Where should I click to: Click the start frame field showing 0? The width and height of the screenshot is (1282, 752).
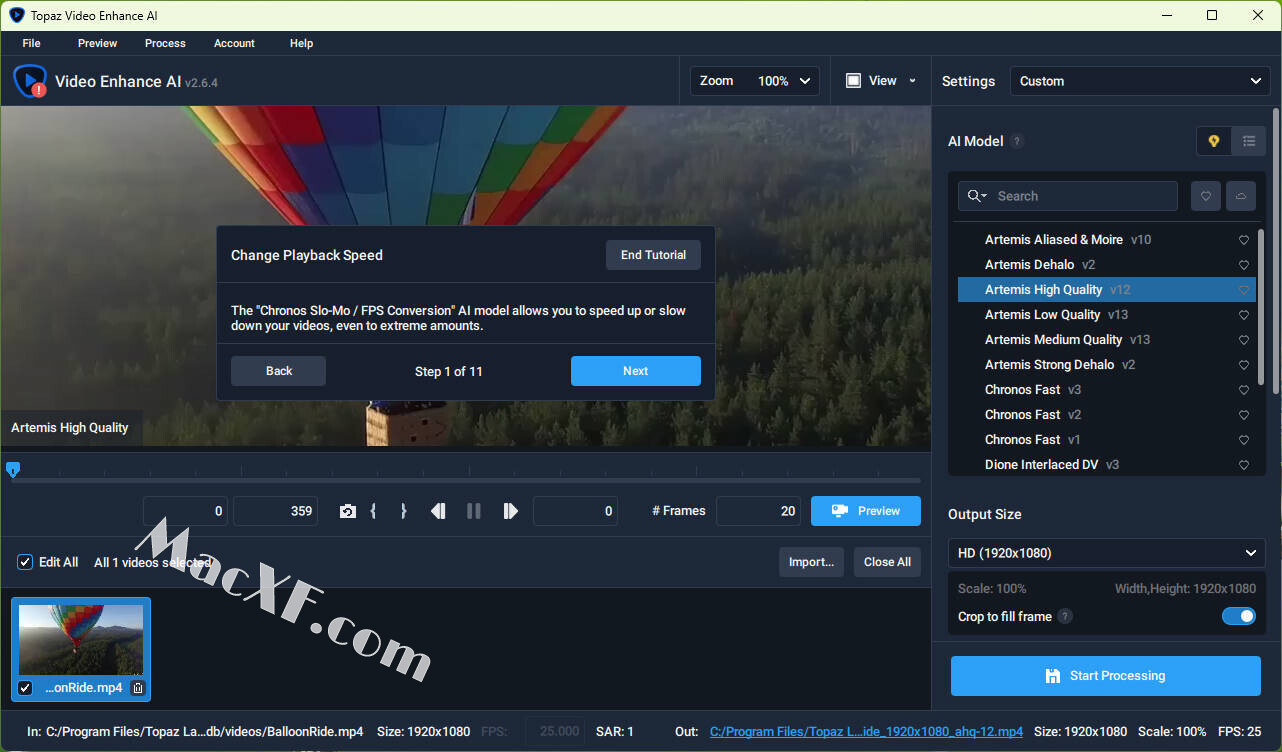coord(186,511)
